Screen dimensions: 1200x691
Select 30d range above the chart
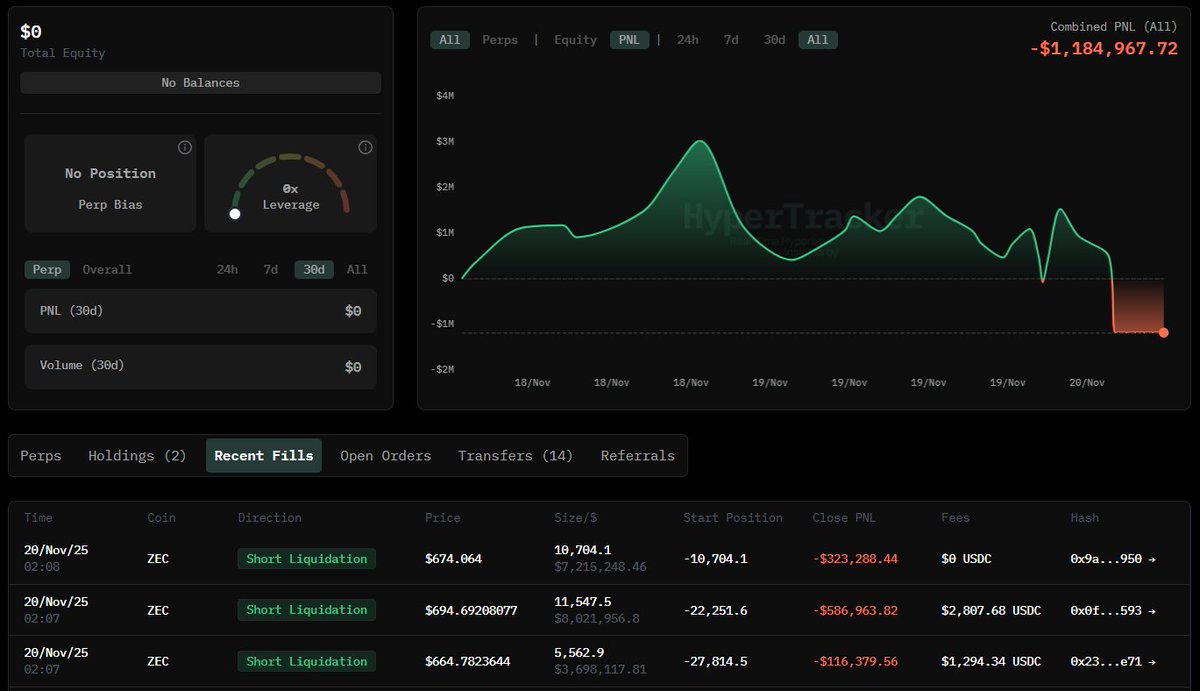tap(774, 40)
